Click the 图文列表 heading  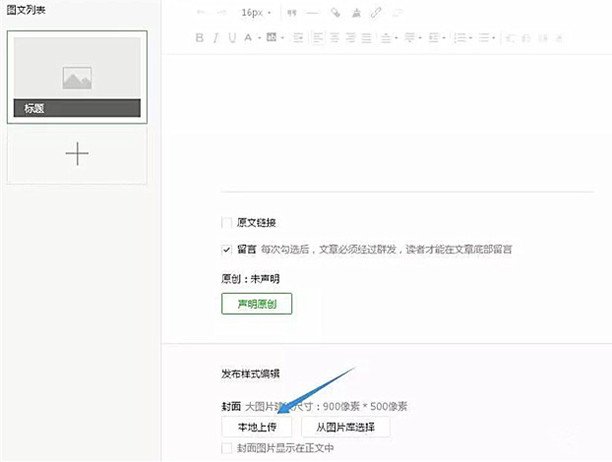(x=26, y=10)
